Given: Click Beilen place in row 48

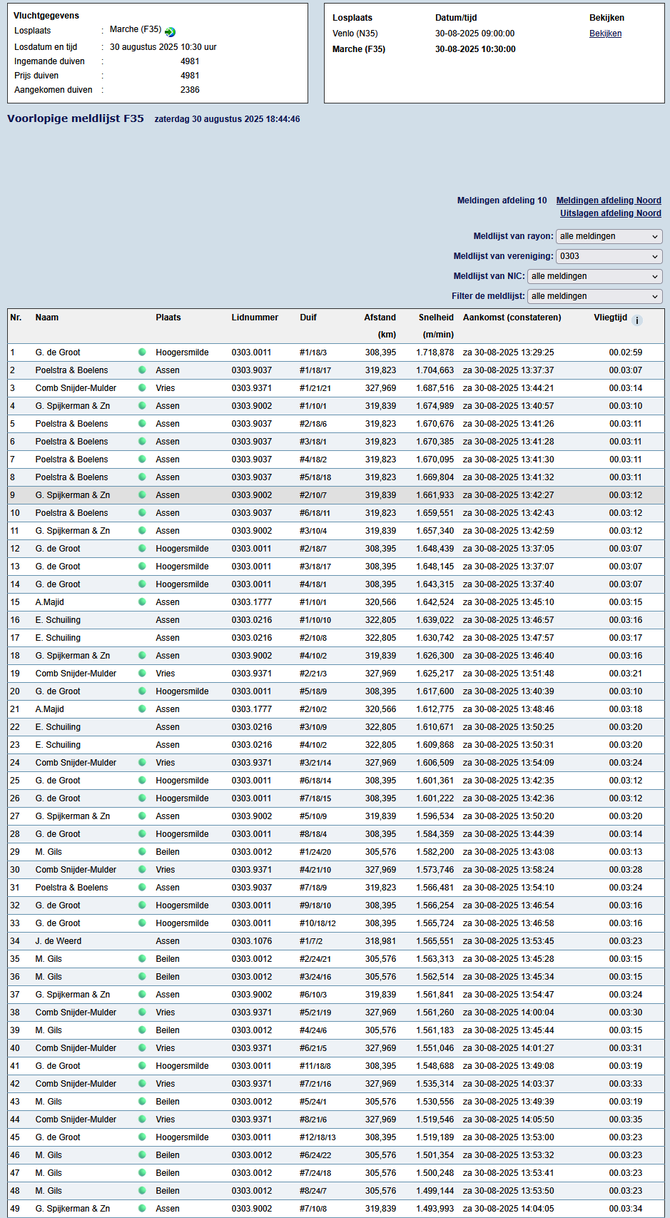Looking at the screenshot, I should coord(167,1191).
